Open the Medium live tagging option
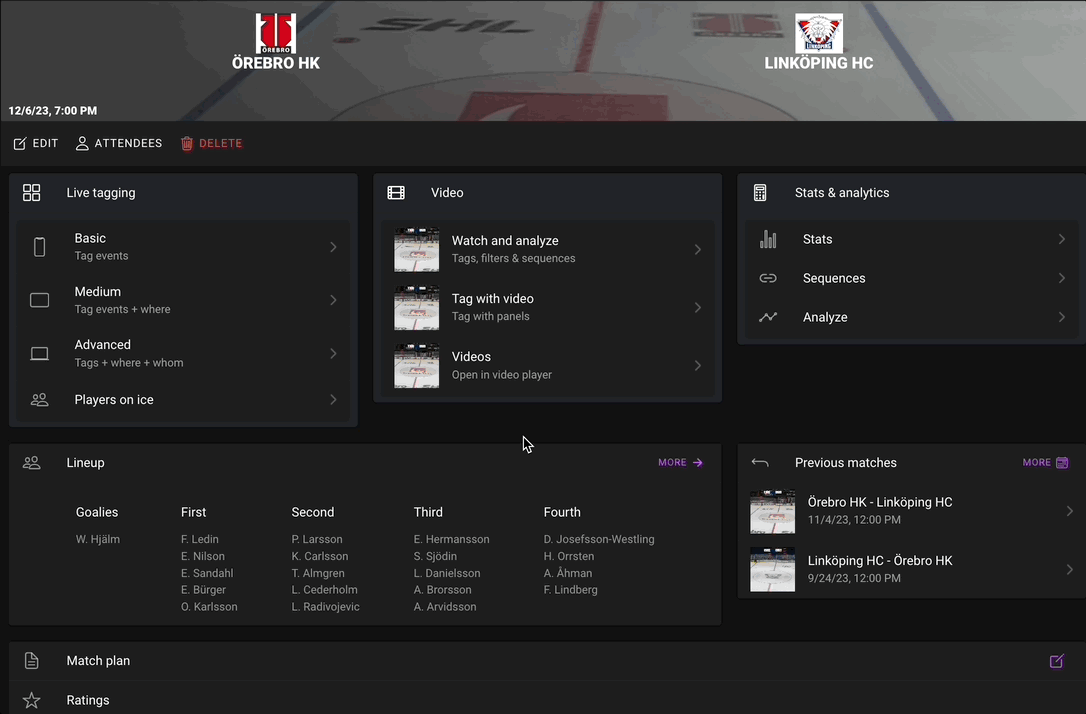 click(x=183, y=300)
